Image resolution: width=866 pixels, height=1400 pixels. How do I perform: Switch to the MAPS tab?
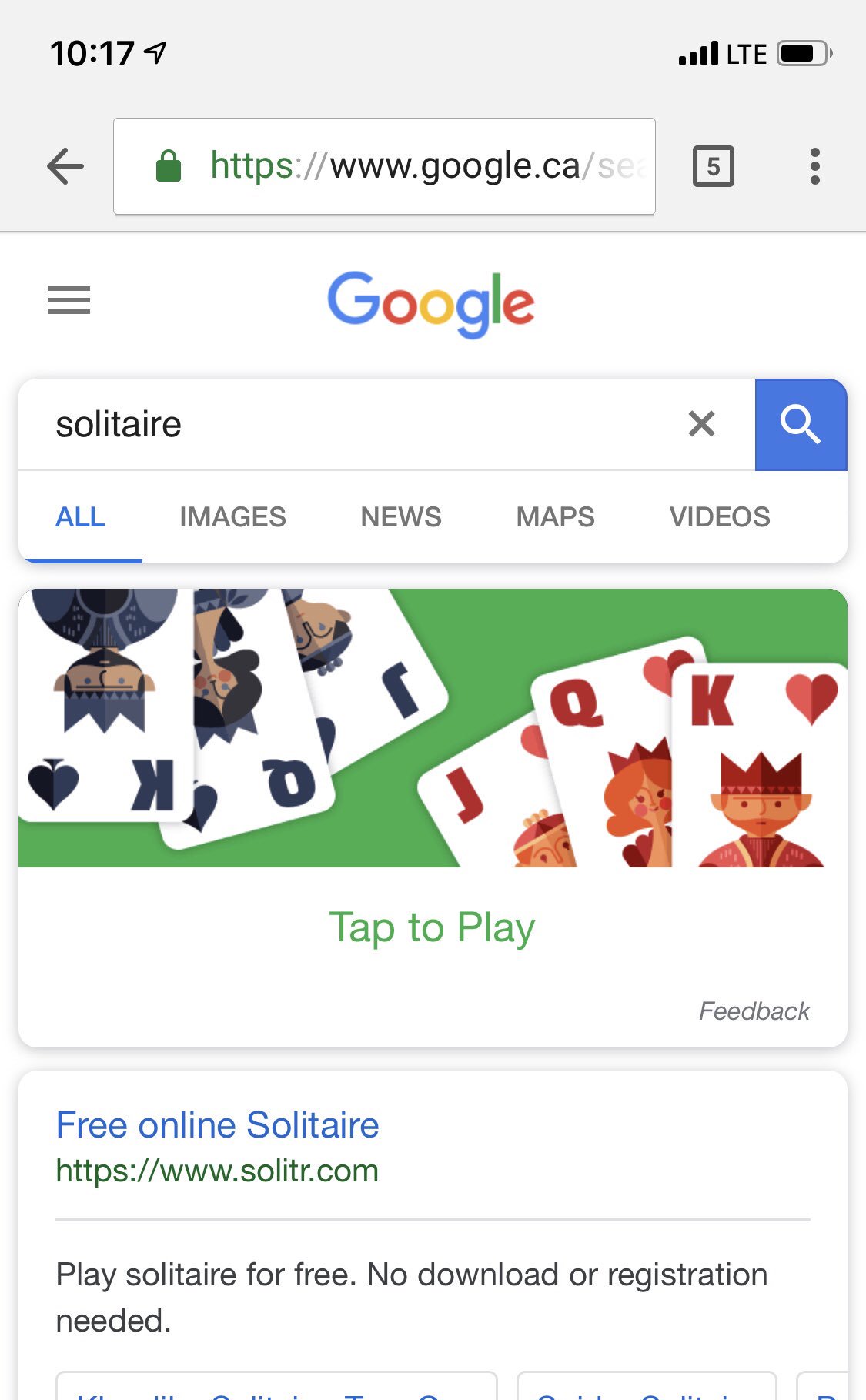(x=556, y=517)
